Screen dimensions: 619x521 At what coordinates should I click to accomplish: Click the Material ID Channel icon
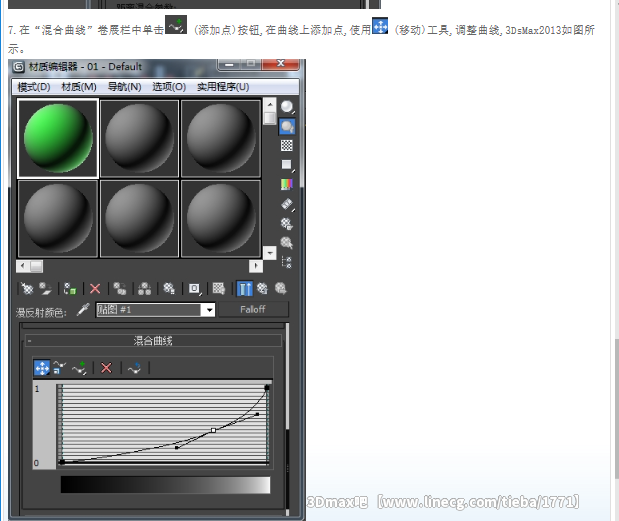pos(194,289)
